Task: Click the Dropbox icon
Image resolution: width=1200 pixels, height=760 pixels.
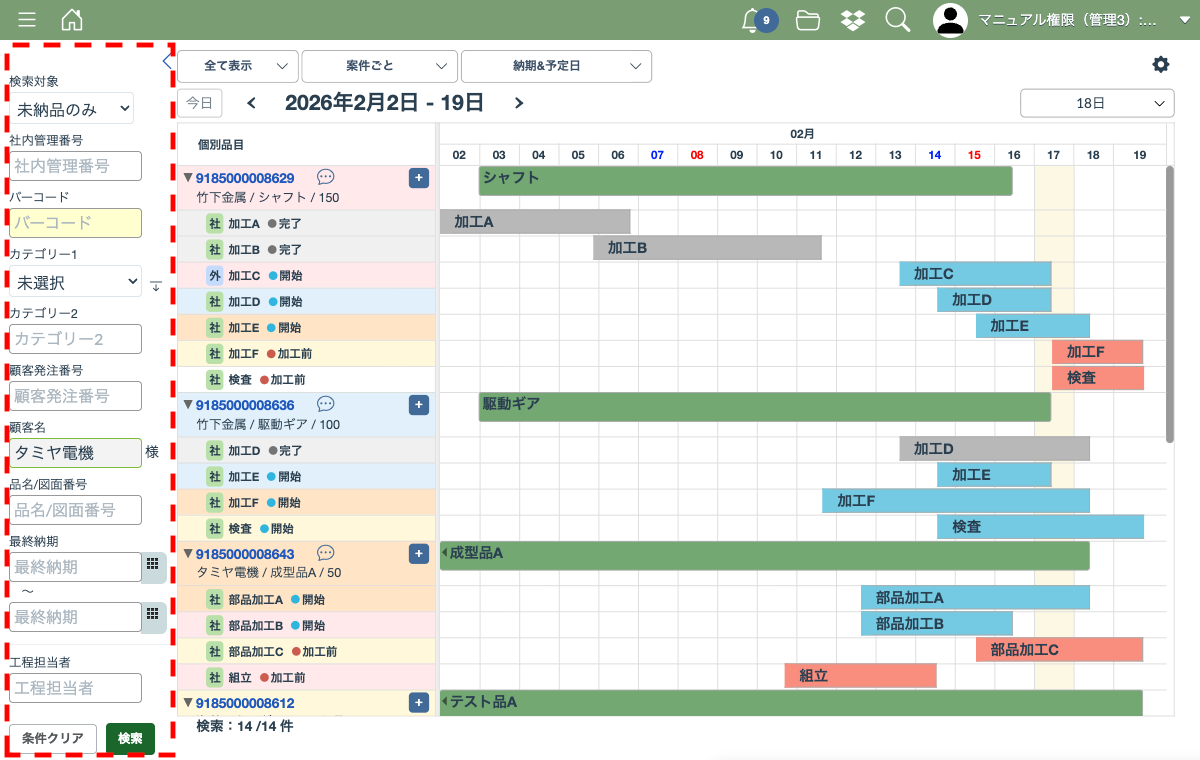Action: [x=852, y=20]
